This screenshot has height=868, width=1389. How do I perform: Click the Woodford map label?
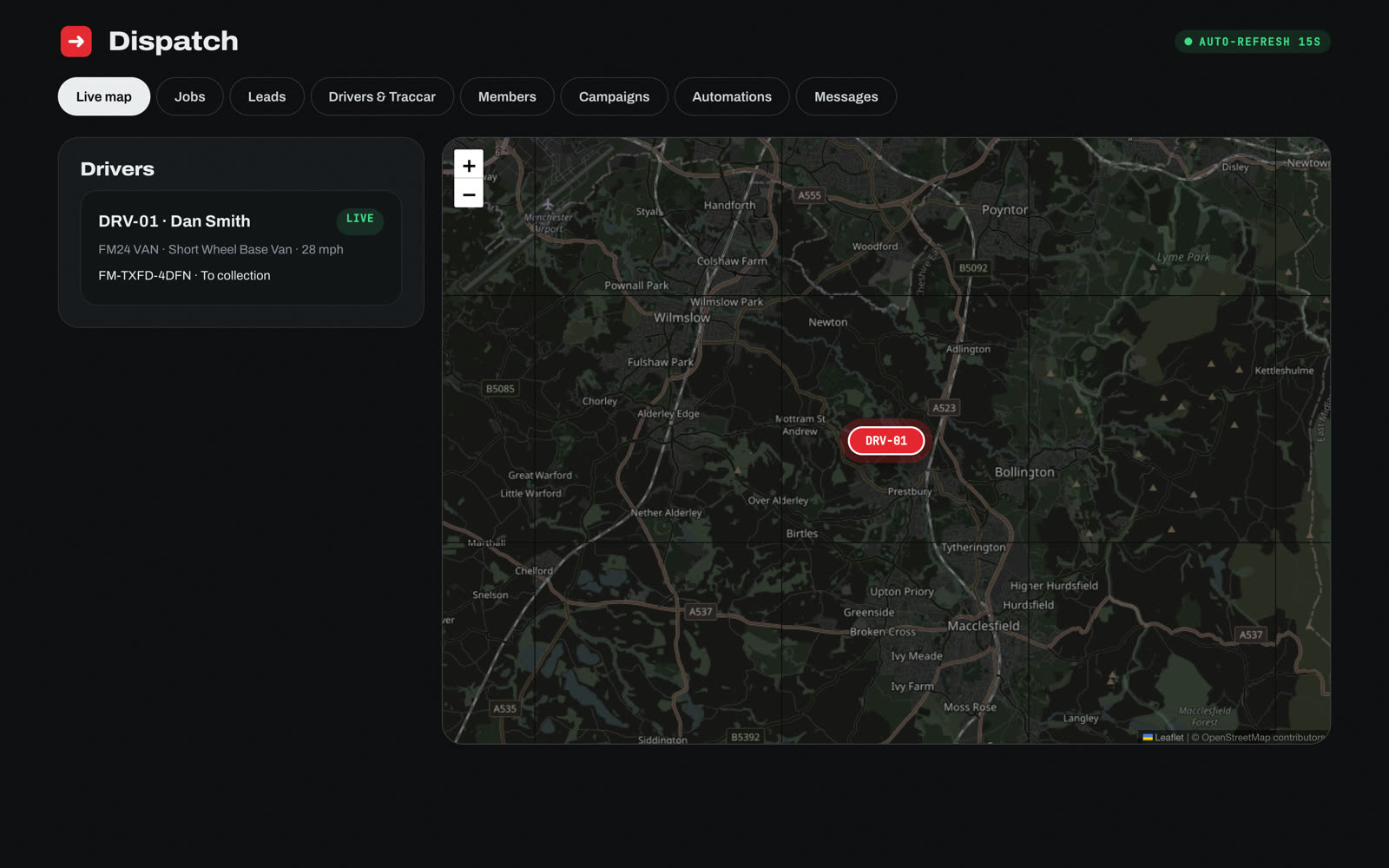(875, 247)
